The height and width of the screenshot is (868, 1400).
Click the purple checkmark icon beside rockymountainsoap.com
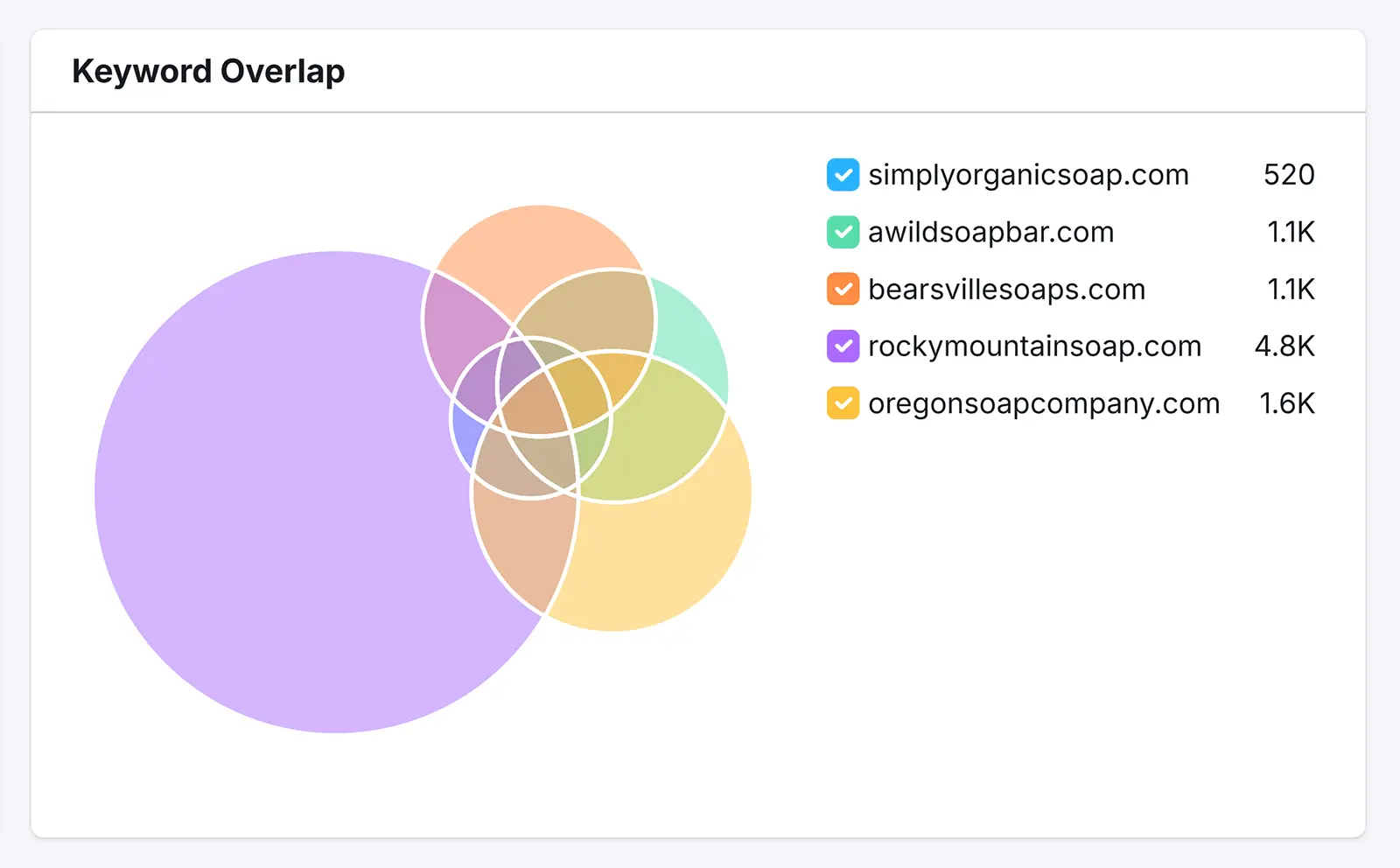(x=842, y=346)
